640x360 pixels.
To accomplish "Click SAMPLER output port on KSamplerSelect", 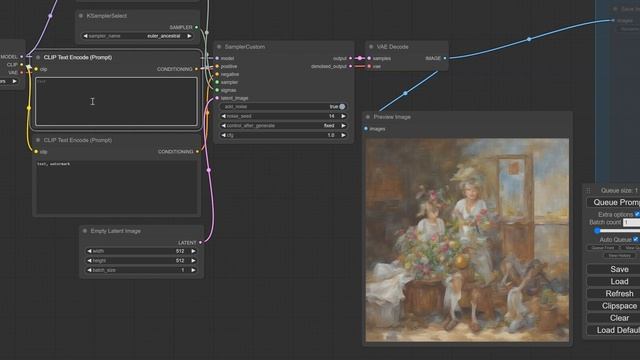I will pos(197,27).
